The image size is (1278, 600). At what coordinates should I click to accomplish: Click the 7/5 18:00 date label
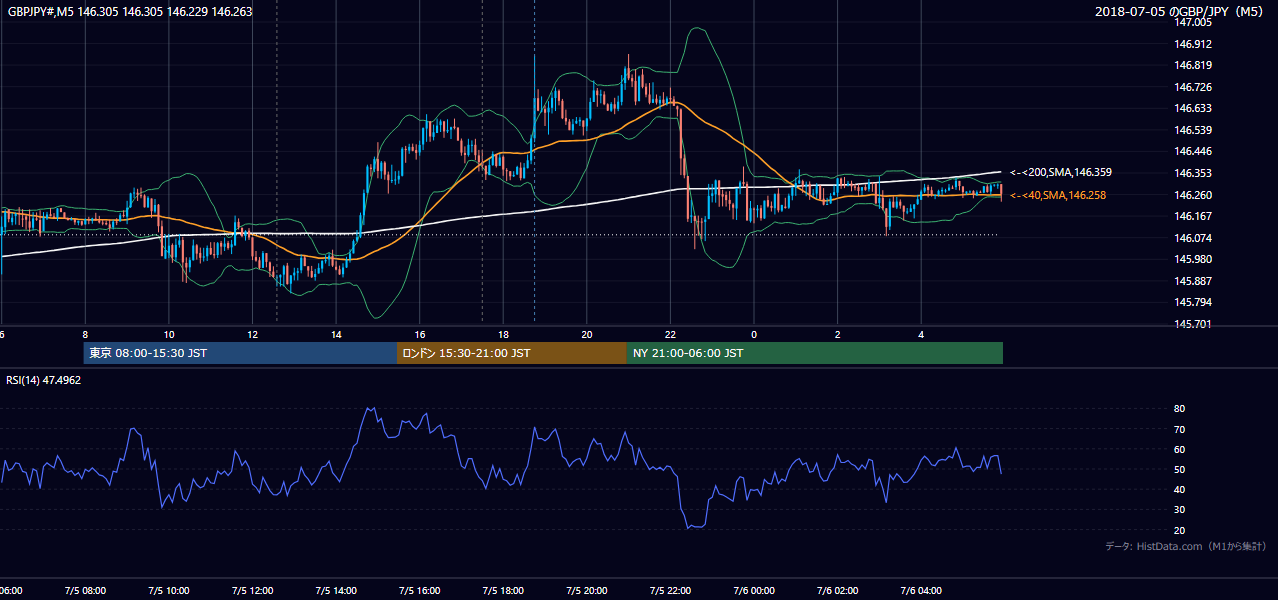click(x=503, y=590)
